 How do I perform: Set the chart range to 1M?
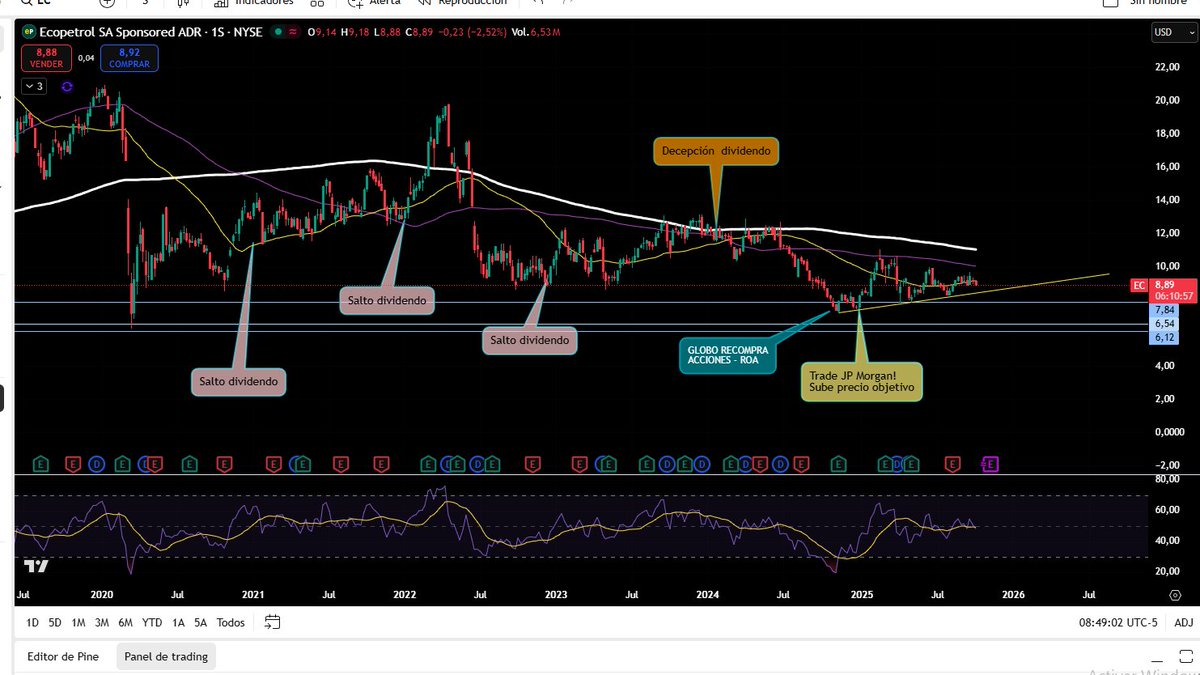coord(78,622)
